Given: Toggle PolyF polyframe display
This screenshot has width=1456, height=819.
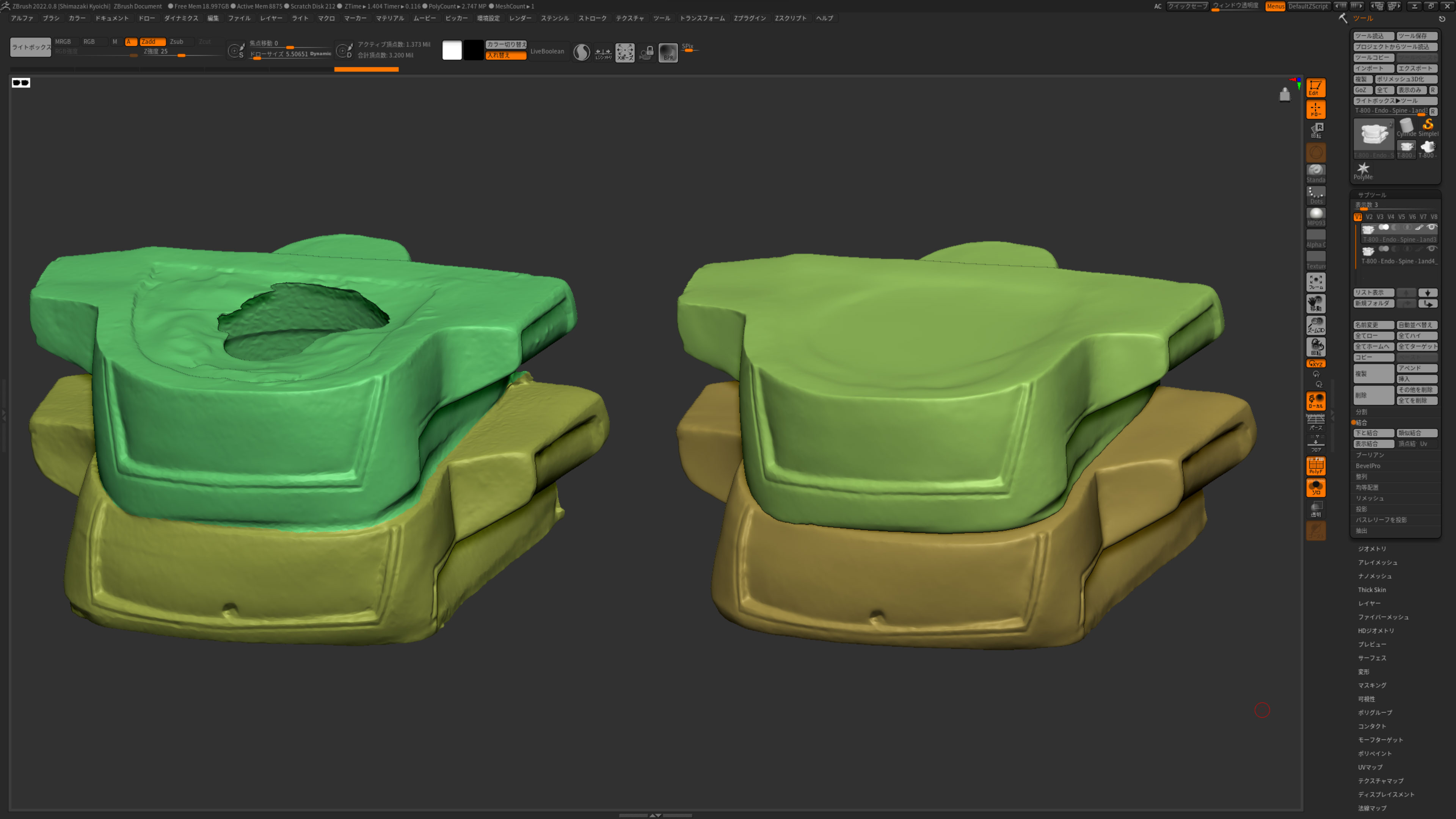Looking at the screenshot, I should 1315,466.
